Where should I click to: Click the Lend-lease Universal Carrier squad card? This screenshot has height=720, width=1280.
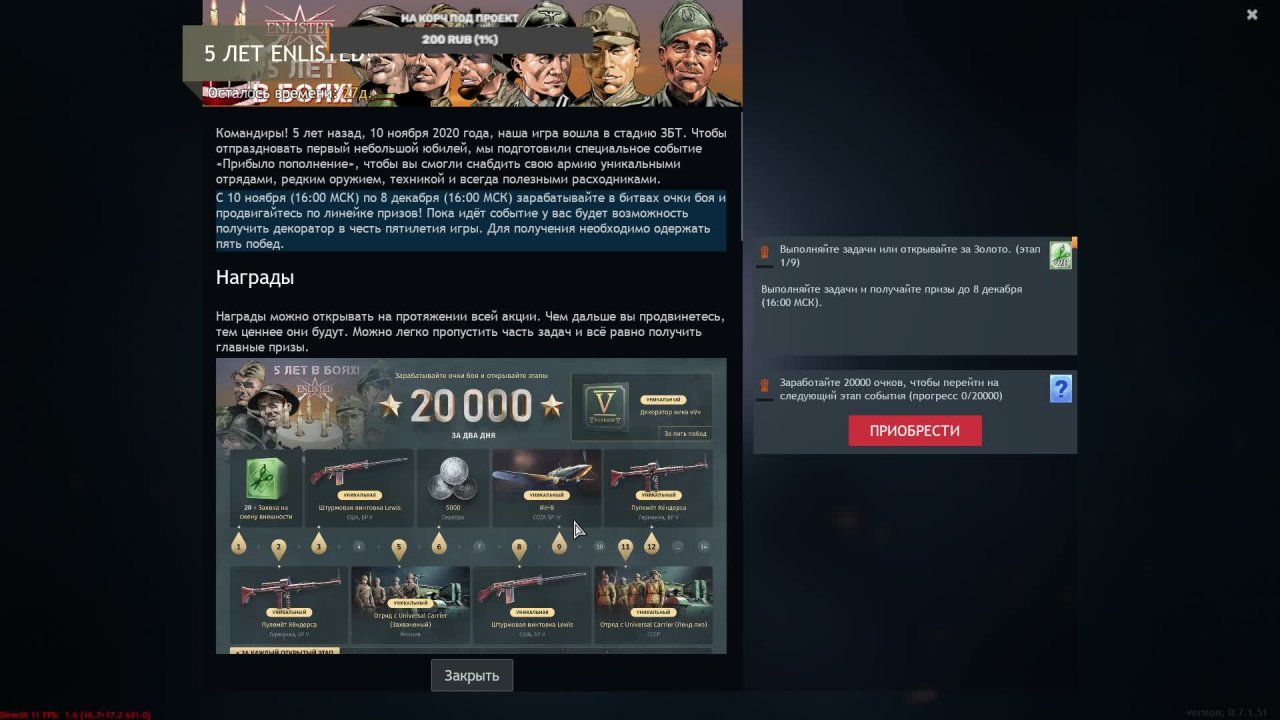coord(653,605)
